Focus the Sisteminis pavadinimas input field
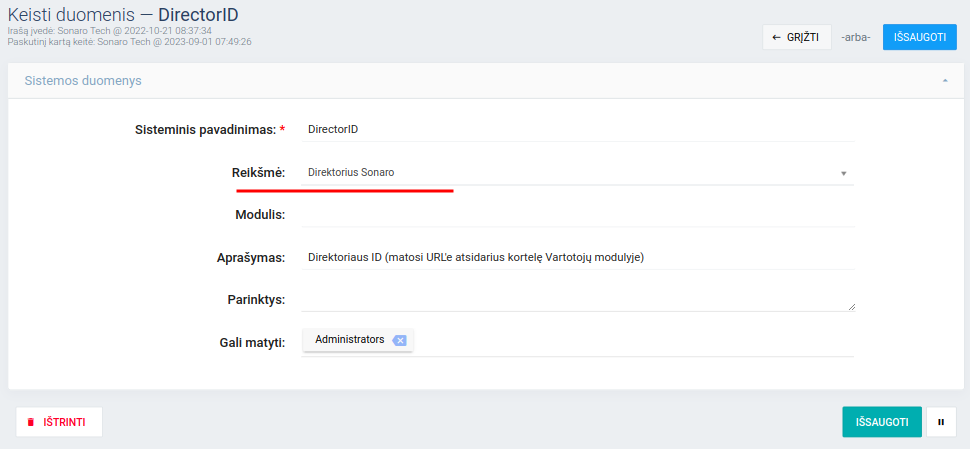 click(x=577, y=129)
